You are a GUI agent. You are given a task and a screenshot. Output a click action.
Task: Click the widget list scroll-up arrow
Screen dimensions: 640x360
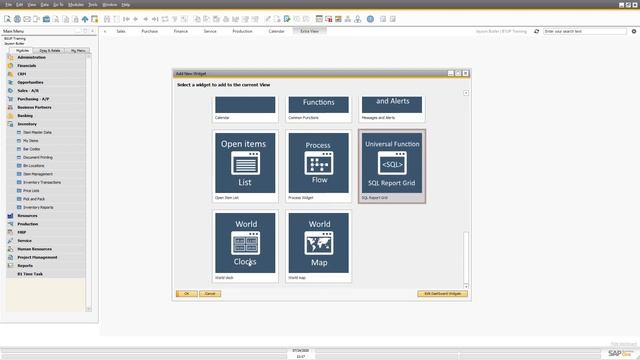coord(466,93)
